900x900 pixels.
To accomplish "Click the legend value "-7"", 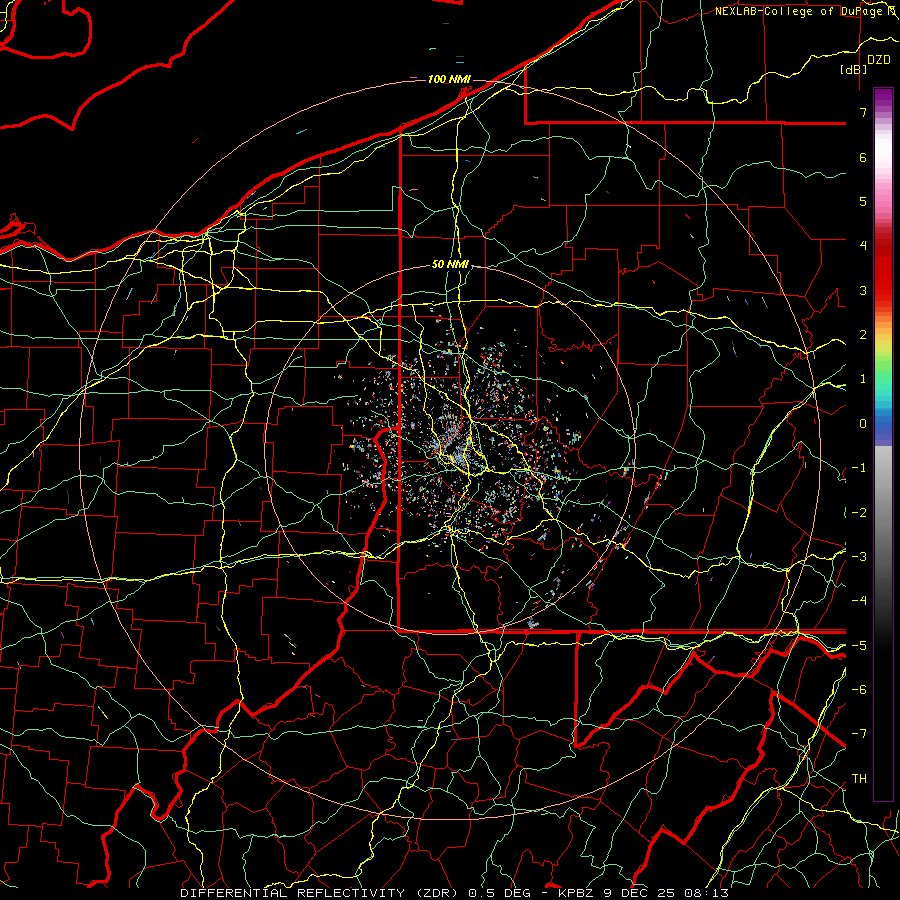I will (x=859, y=734).
